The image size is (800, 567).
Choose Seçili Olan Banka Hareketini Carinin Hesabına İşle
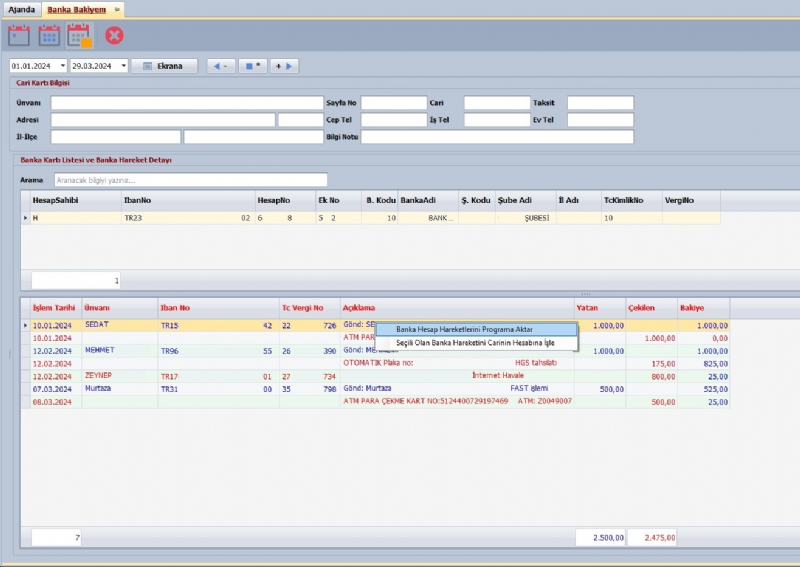(x=477, y=343)
